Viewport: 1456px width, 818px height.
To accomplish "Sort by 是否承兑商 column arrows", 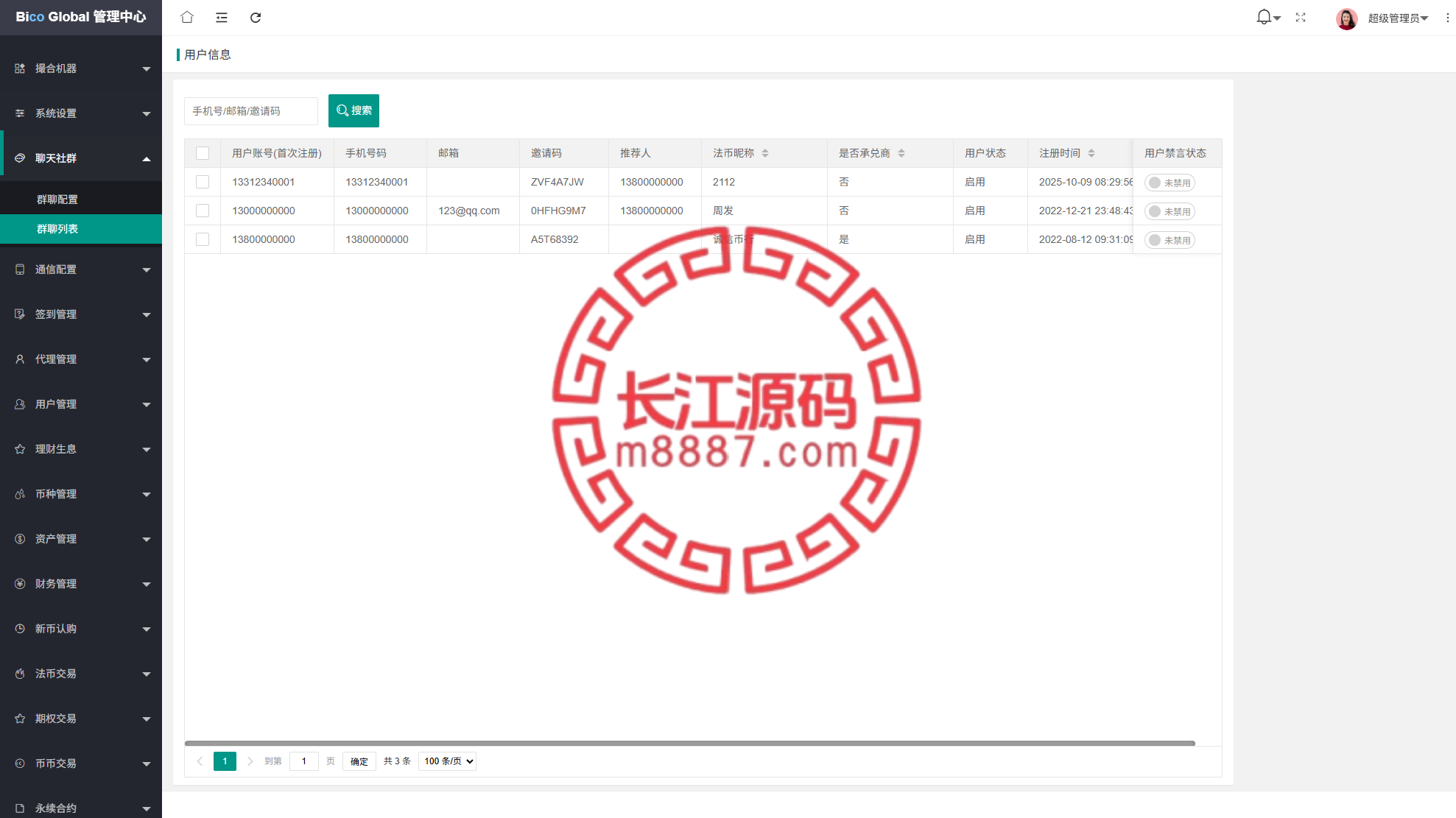I will [901, 153].
